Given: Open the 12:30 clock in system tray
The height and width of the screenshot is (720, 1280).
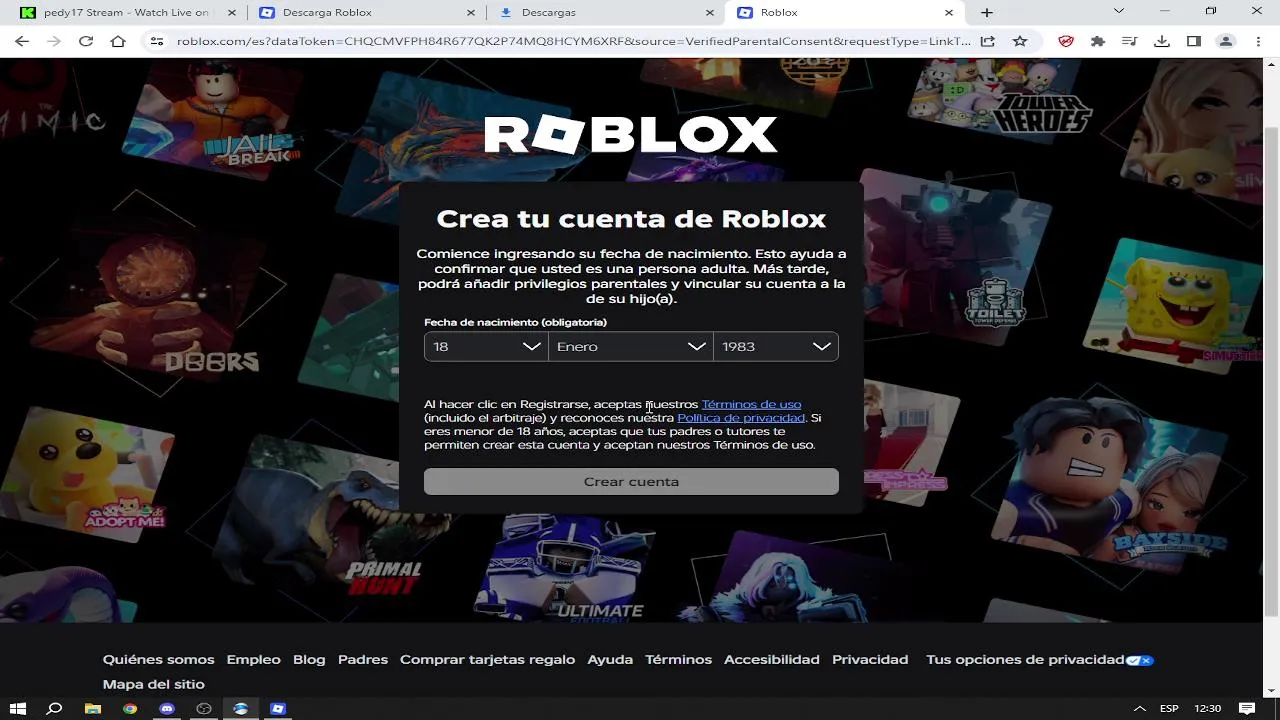Looking at the screenshot, I should click(1208, 708).
